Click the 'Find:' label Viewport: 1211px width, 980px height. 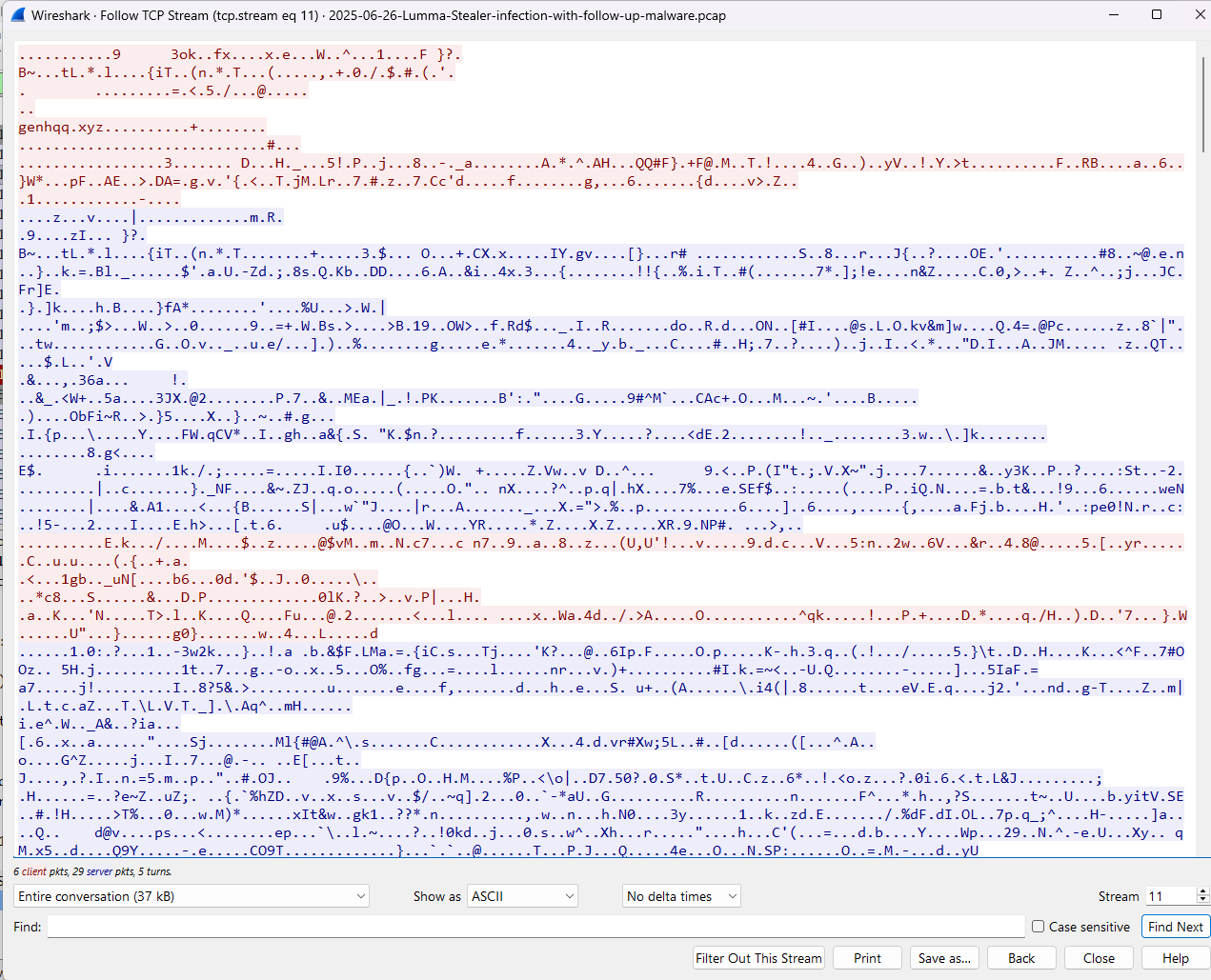point(28,927)
